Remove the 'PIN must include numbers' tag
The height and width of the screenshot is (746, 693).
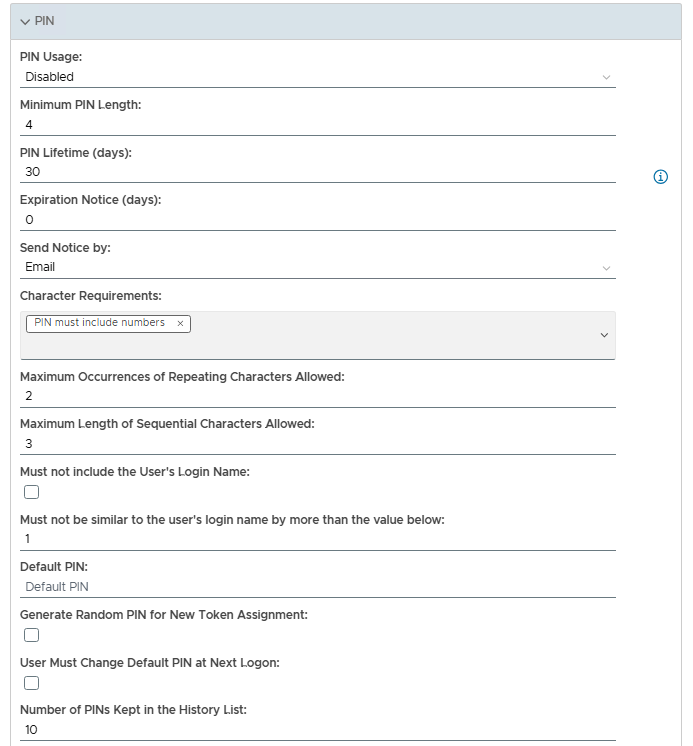pyautogui.click(x=180, y=323)
